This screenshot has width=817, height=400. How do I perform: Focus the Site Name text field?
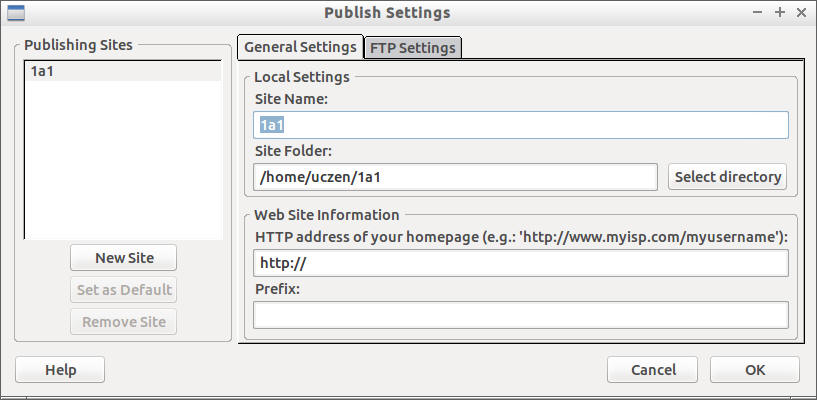tap(520, 125)
